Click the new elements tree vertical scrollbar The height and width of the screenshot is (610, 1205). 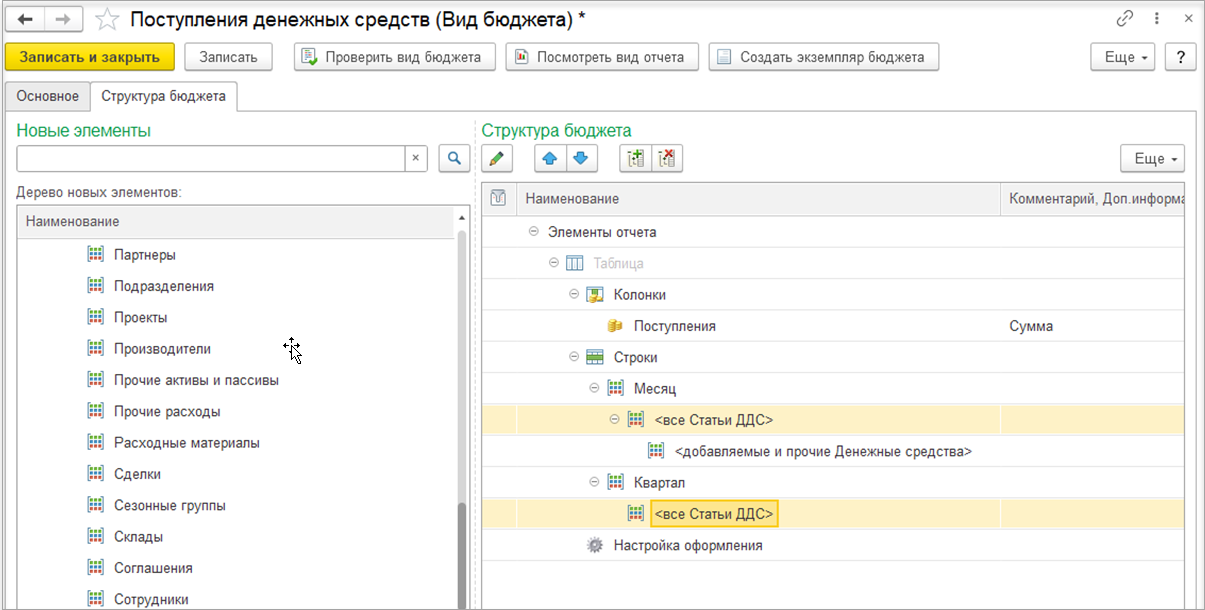coord(462,550)
